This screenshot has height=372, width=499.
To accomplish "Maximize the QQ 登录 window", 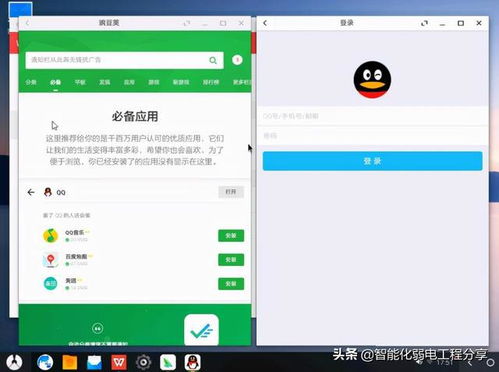I will 461,23.
